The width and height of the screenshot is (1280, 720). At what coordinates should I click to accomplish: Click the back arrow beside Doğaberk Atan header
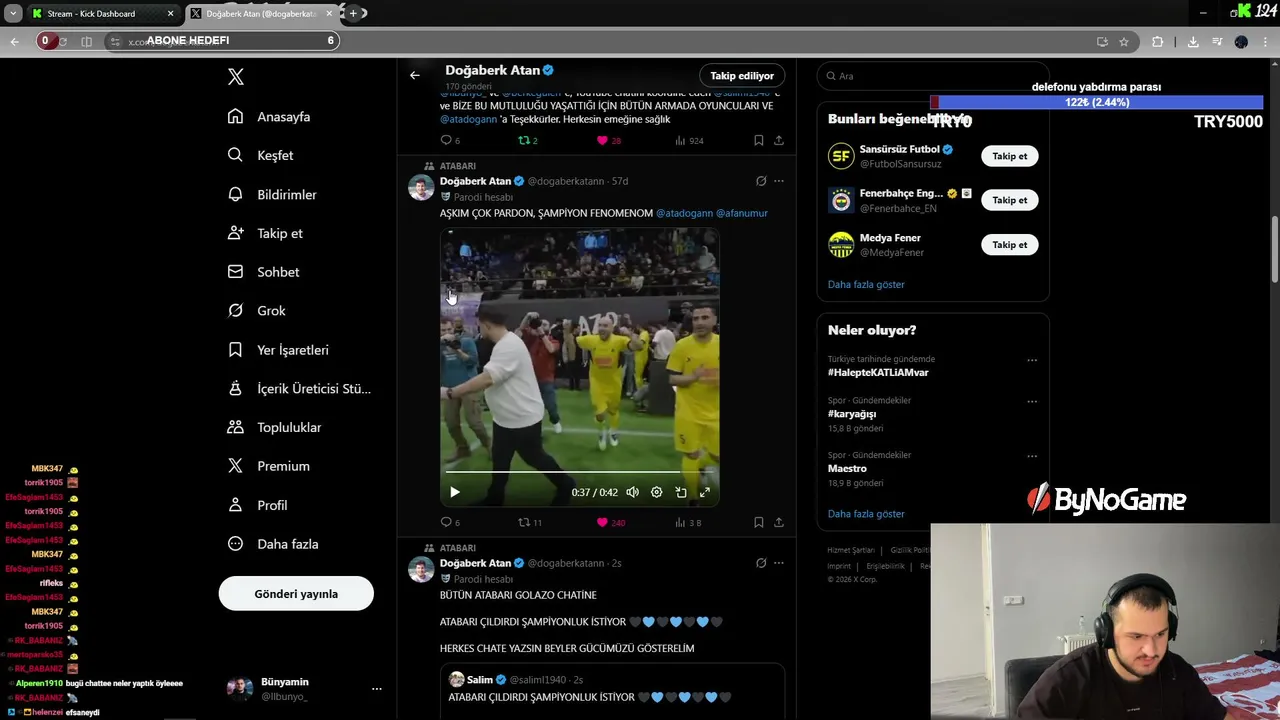coord(414,75)
